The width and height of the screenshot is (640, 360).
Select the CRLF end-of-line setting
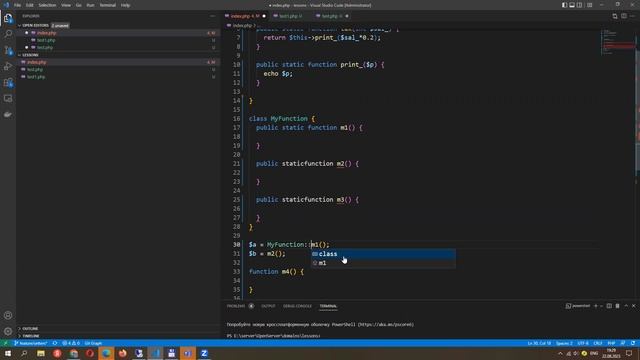coord(598,343)
